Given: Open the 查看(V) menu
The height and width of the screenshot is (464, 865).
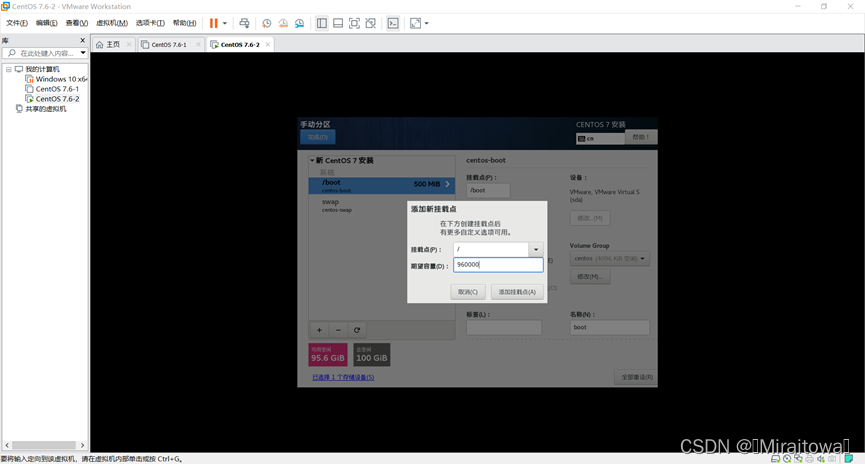Looking at the screenshot, I should pyautogui.click(x=77, y=23).
